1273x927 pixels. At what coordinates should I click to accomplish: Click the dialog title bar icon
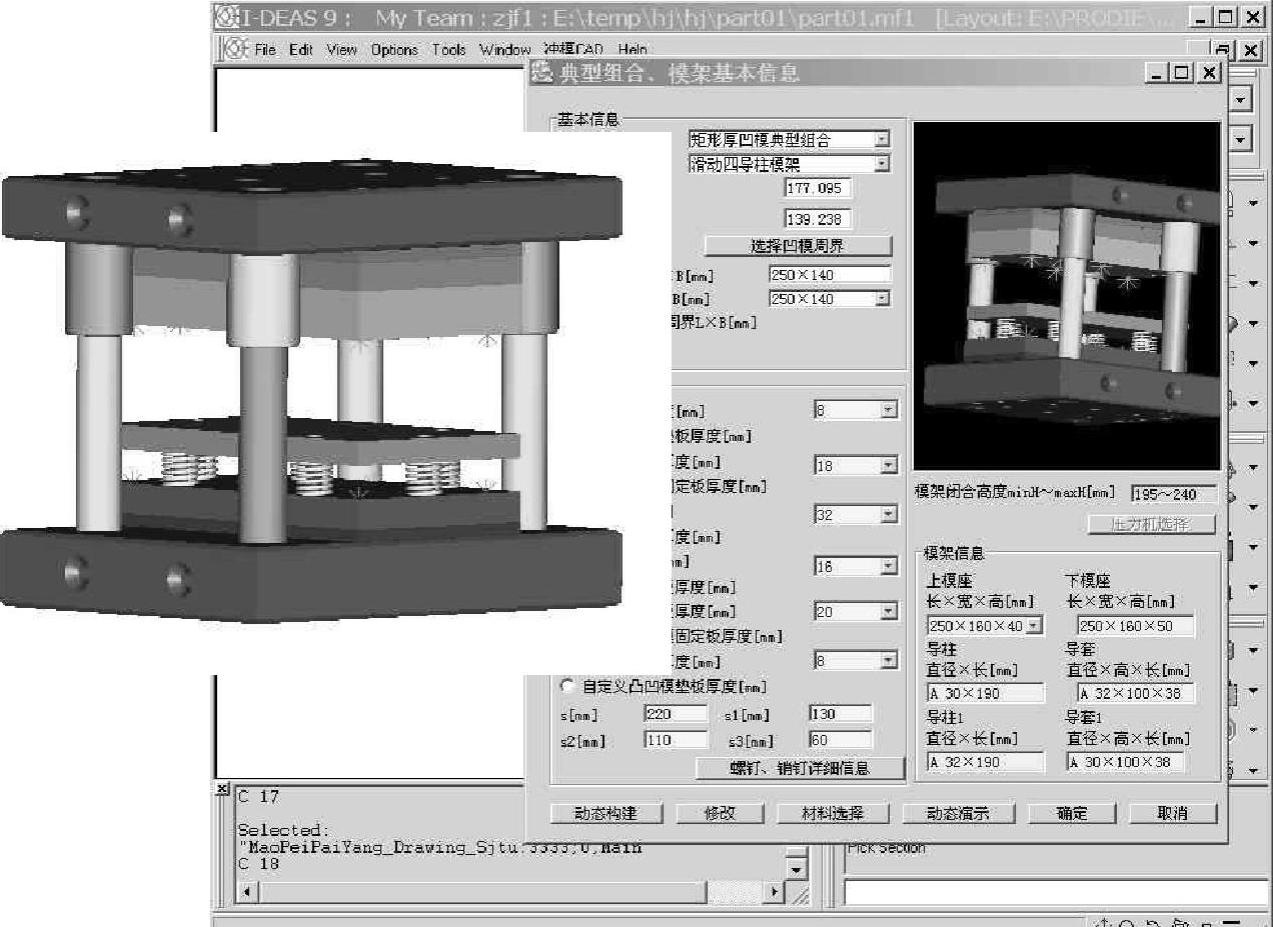[x=543, y=73]
